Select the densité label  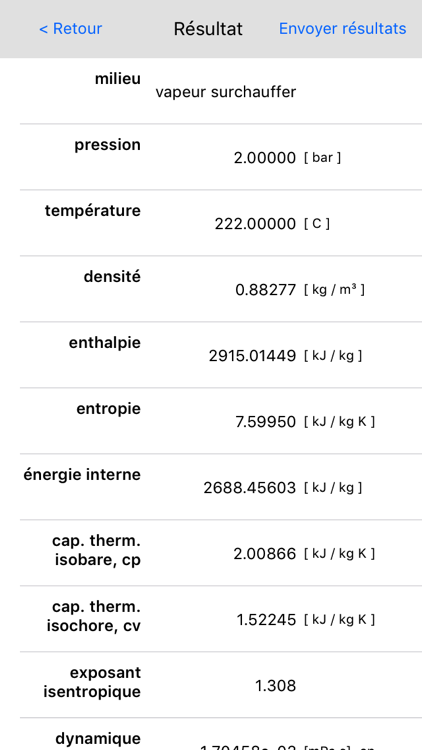click(112, 276)
